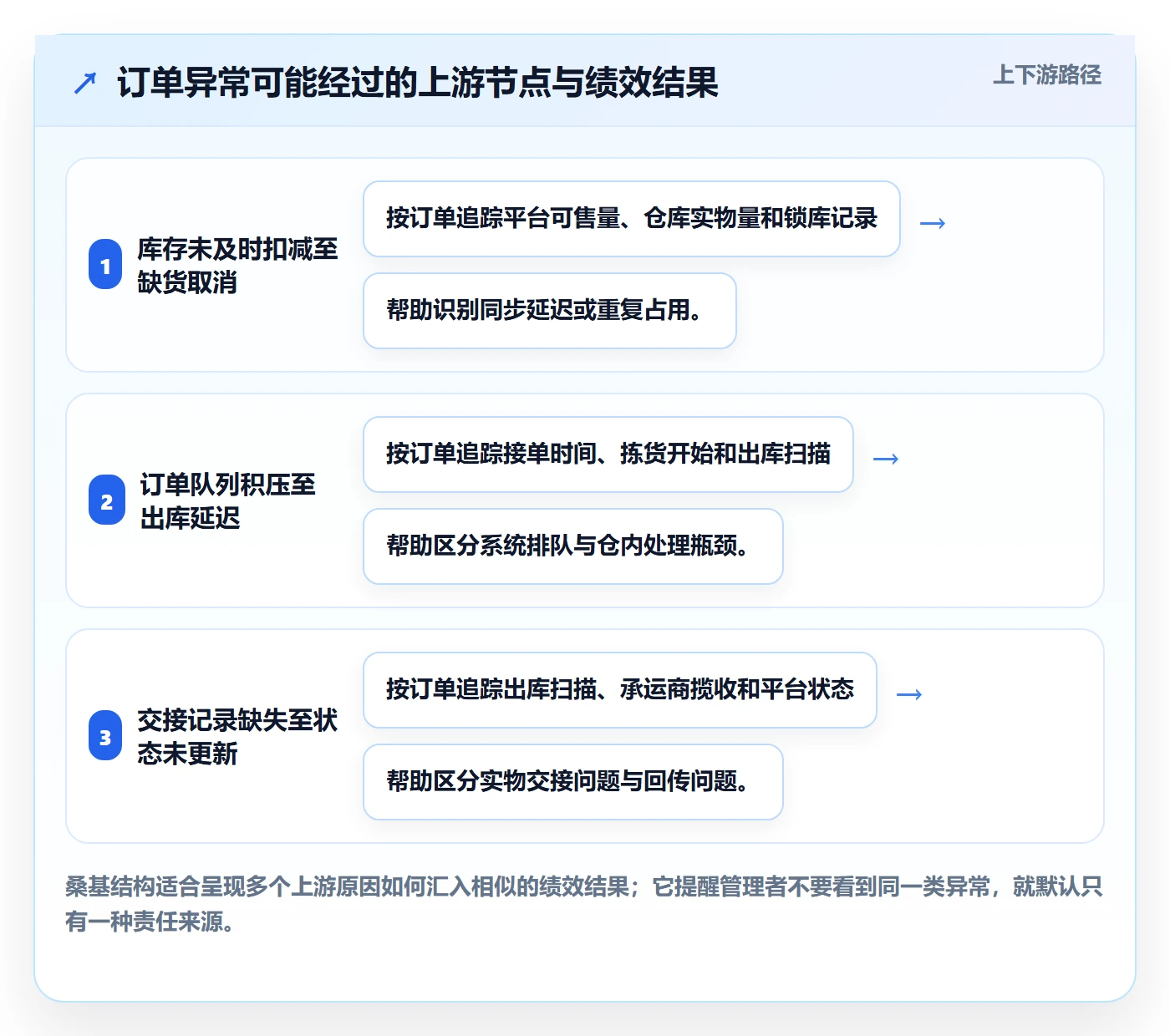Click the title 订单异常可能经过的上游节点与绩效结果
1170x1036 pixels.
click(x=418, y=83)
